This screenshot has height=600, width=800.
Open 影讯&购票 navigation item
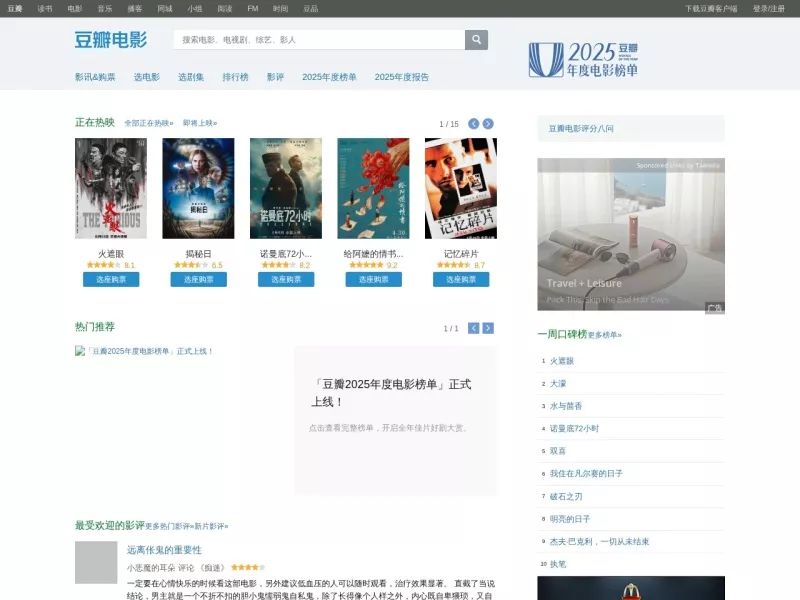95,77
